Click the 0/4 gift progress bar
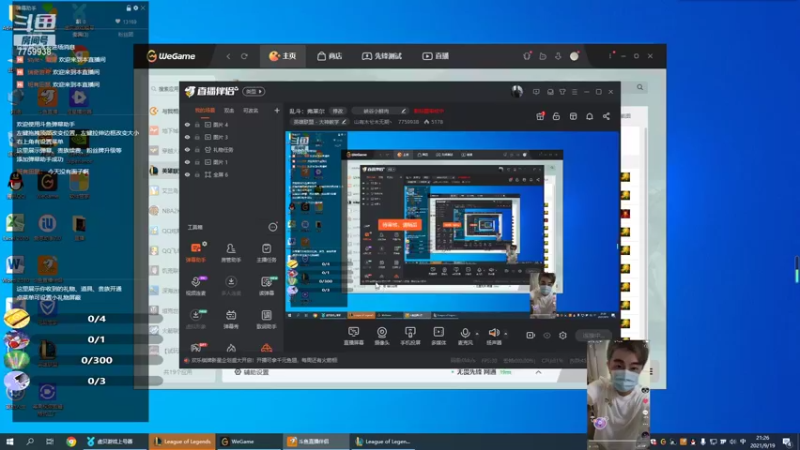Image resolution: width=800 pixels, height=450 pixels. point(97,319)
